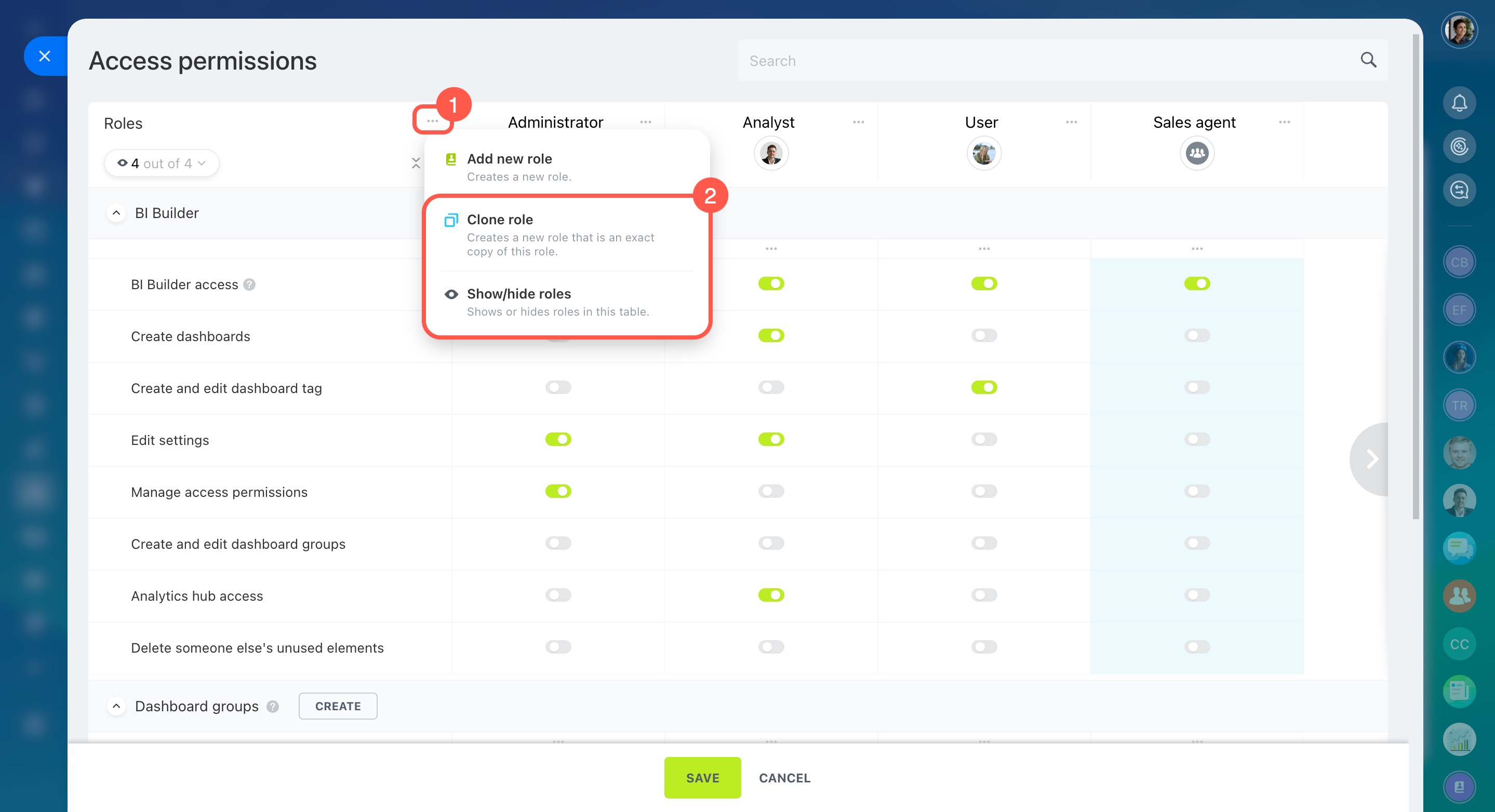Click the search magnifier icon
The height and width of the screenshot is (812, 1495).
click(1368, 60)
